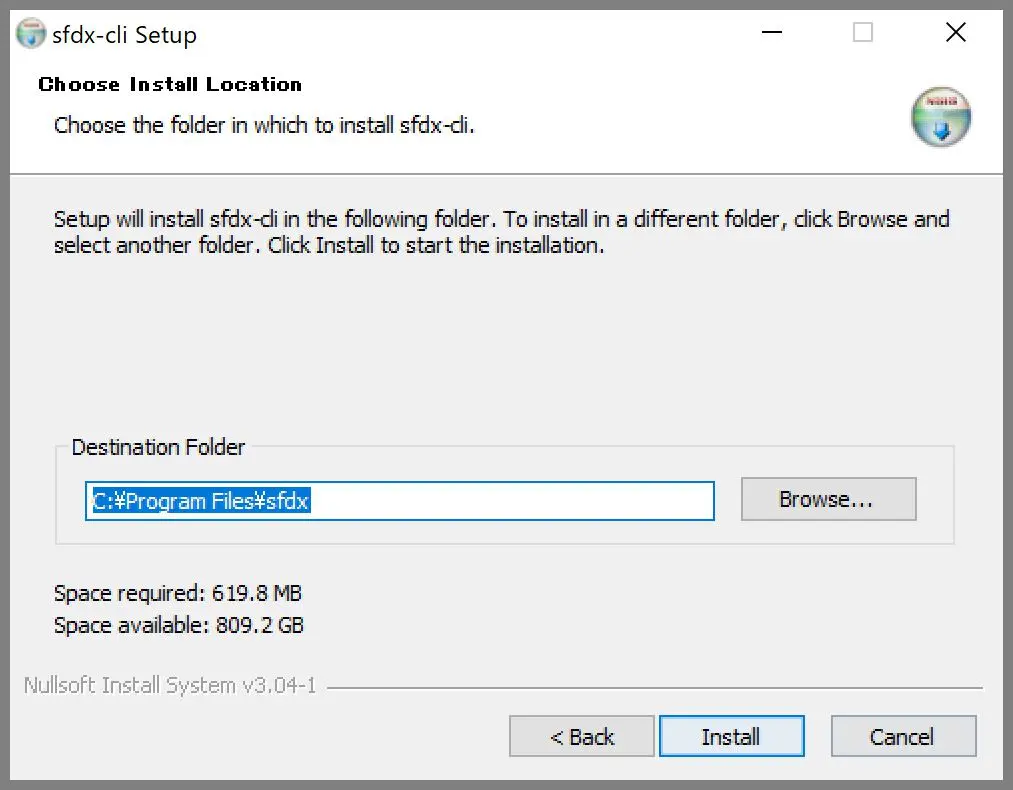Screen dimensions: 1013x790
Task: Click the setup instructions paragraph
Action: tap(500, 232)
